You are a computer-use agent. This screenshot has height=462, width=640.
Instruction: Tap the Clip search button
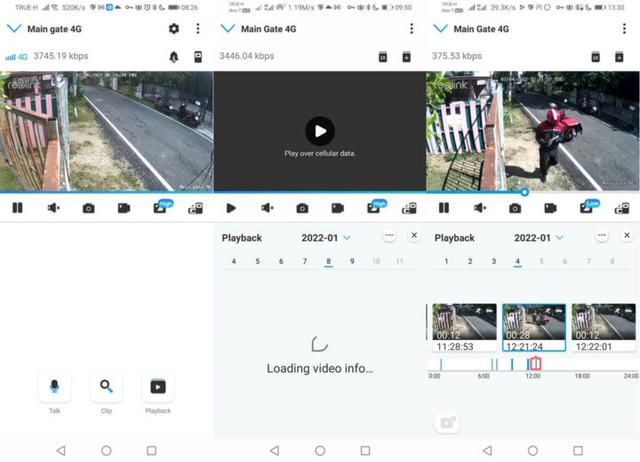click(106, 386)
